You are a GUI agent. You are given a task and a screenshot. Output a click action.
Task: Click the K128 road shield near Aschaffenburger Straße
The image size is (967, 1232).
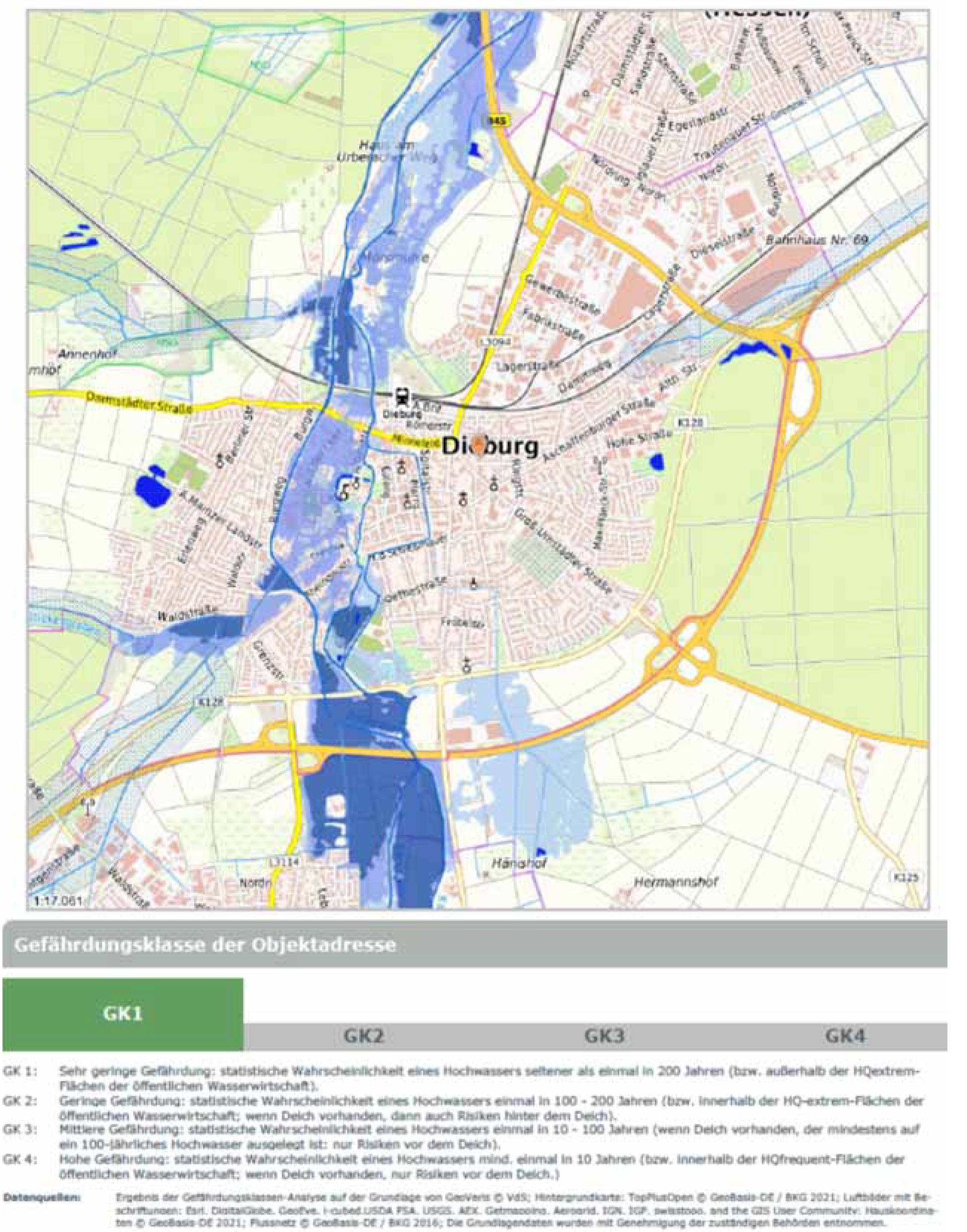tap(691, 423)
